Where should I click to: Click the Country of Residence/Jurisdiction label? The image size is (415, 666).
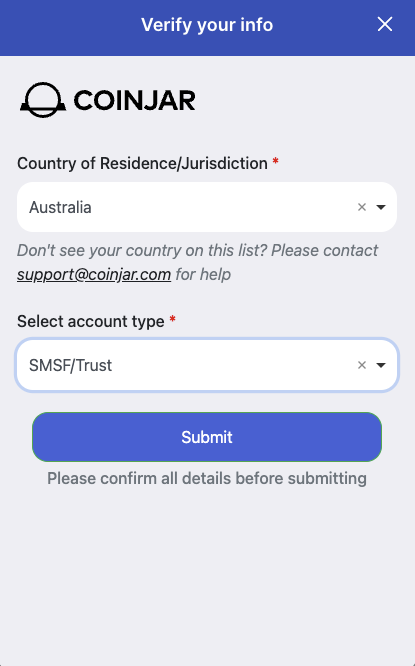coord(142,164)
